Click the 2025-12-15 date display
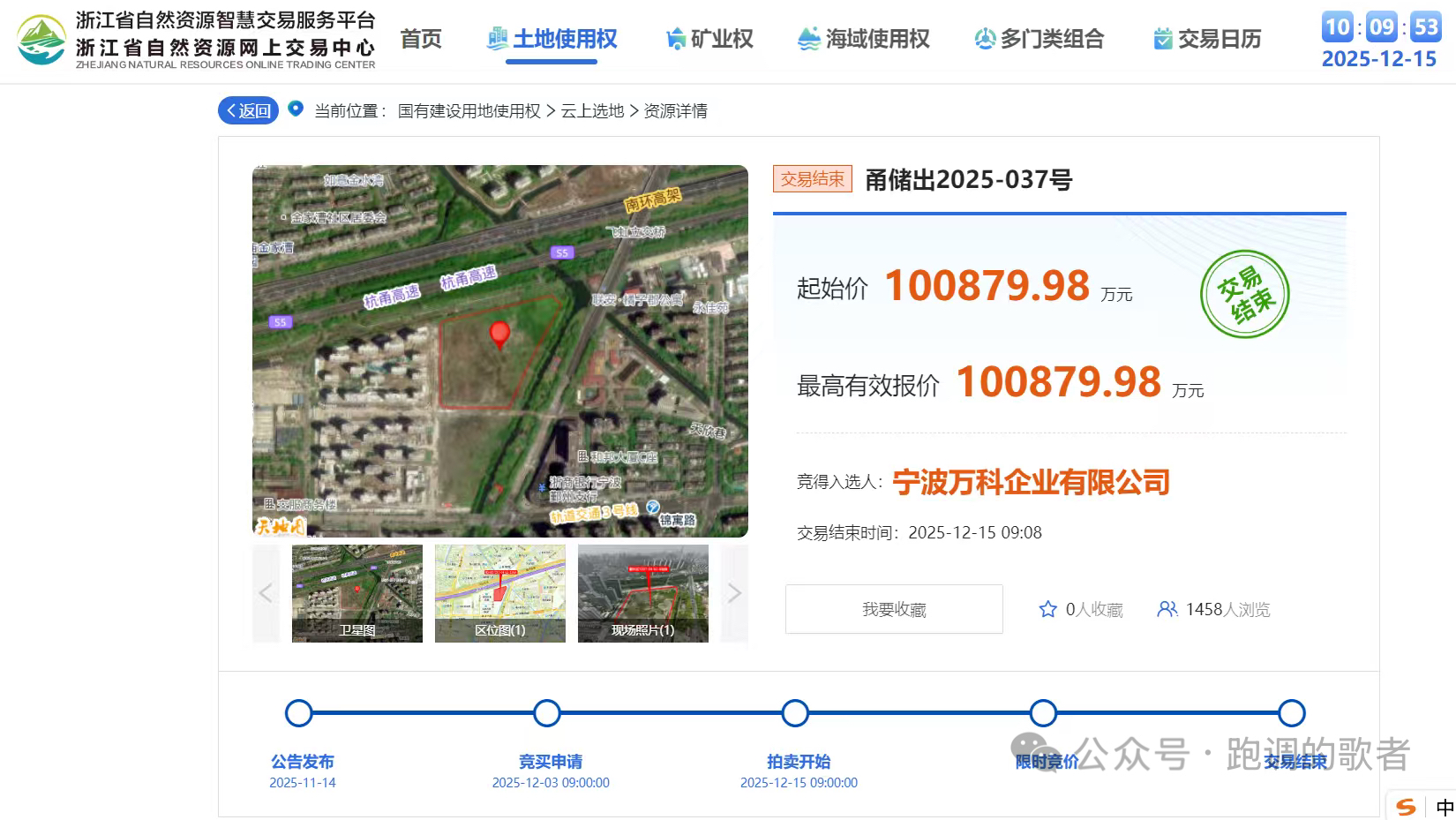Screen dimensions: 1456x820 pyautogui.click(x=1379, y=59)
